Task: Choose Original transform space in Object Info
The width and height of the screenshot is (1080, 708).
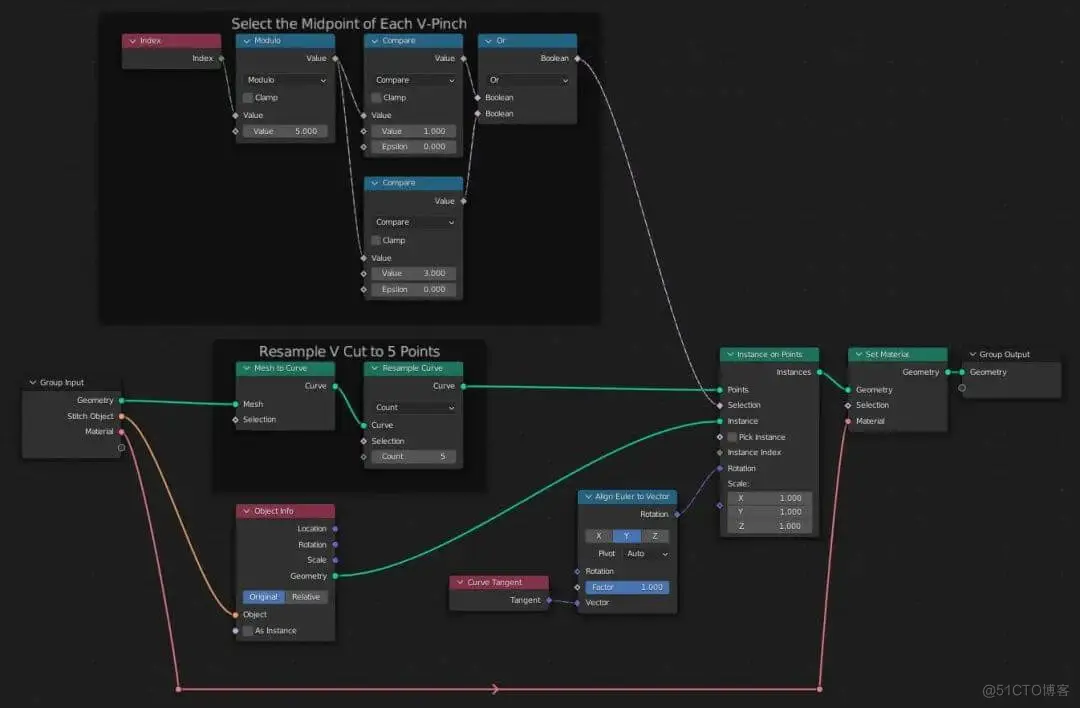Action: tap(263, 597)
